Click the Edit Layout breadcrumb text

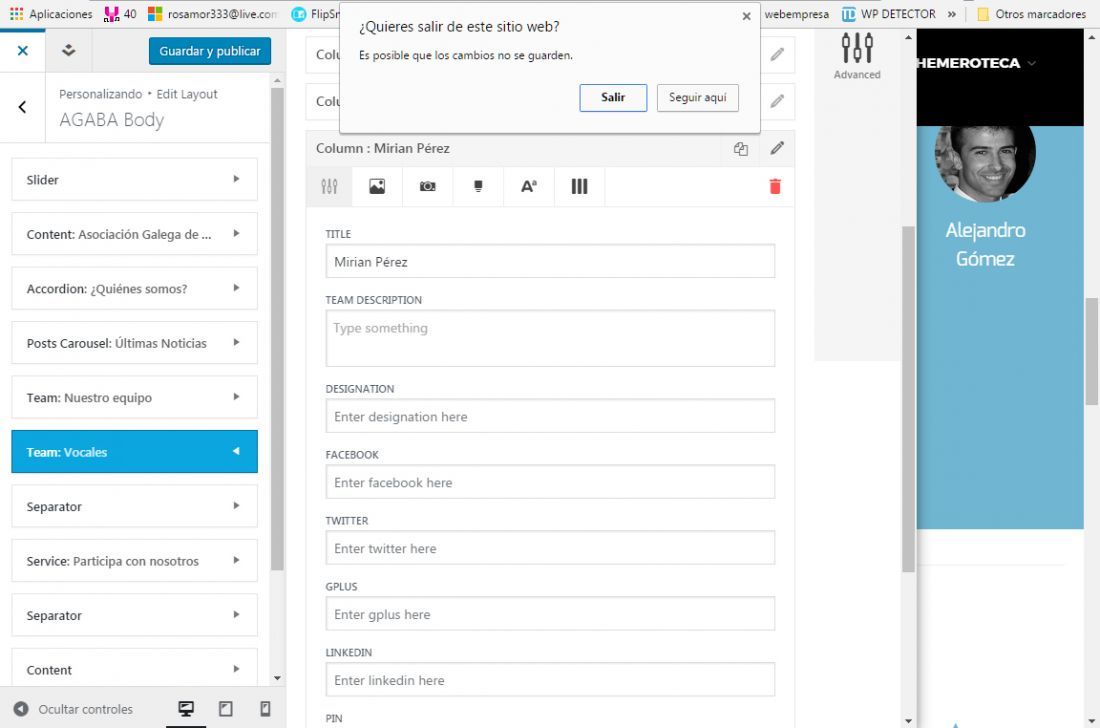click(x=187, y=94)
